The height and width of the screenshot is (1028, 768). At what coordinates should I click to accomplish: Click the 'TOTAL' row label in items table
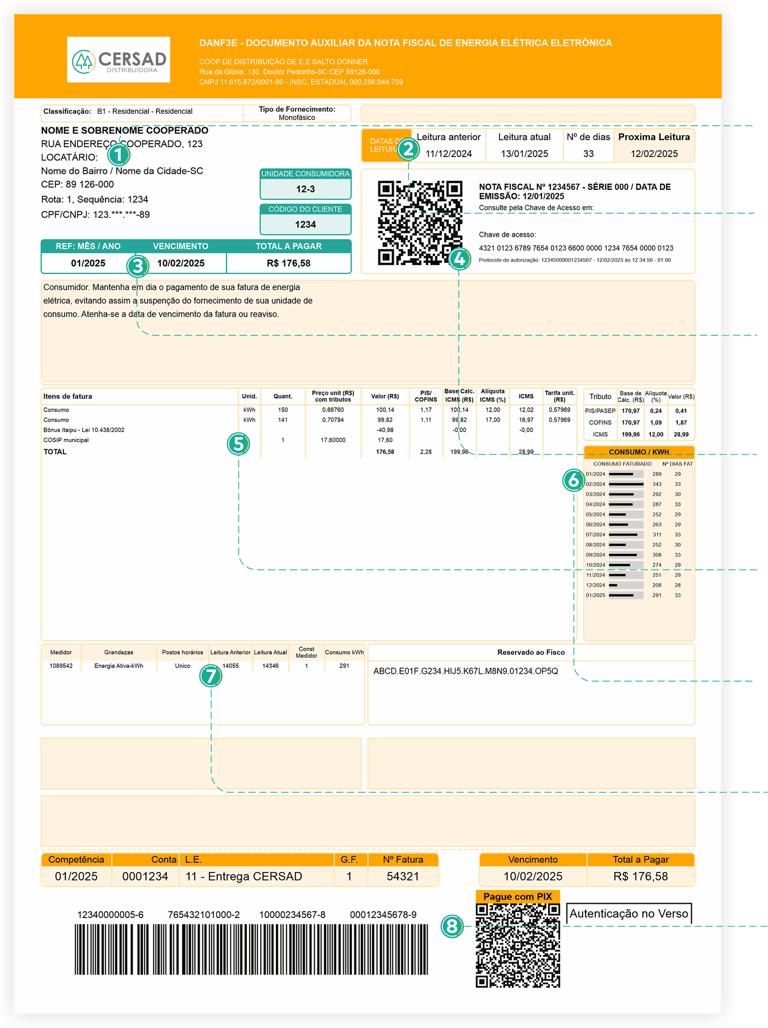point(55,452)
